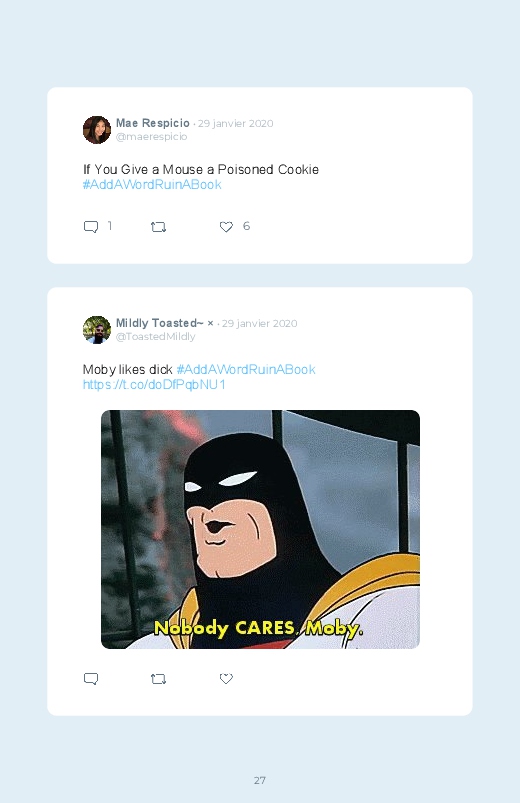Click the 29 janvier 2020 date on Mae's tweet
Viewport: 520px width, 803px height.
(x=236, y=123)
